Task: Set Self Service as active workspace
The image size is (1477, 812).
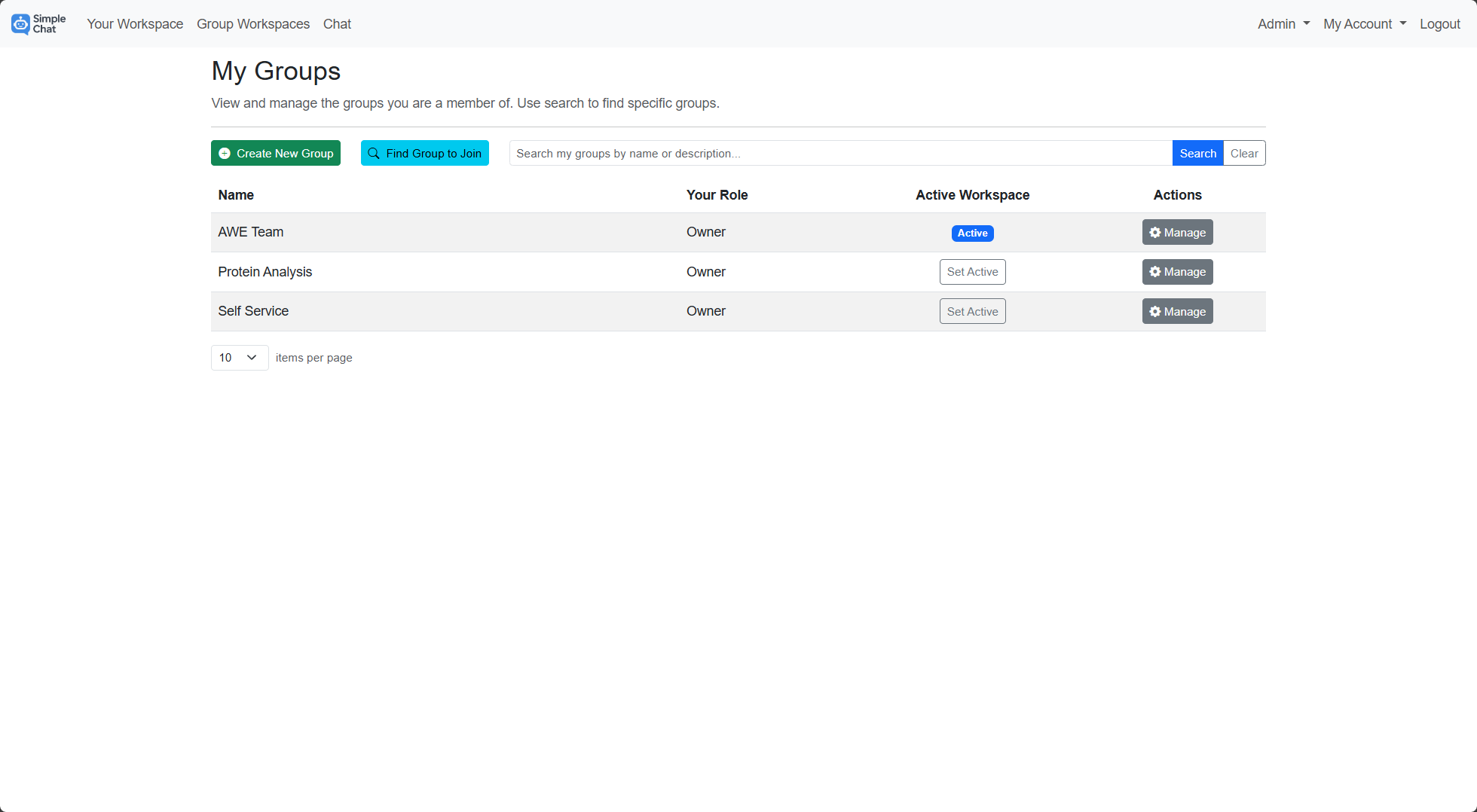Action: tap(972, 312)
